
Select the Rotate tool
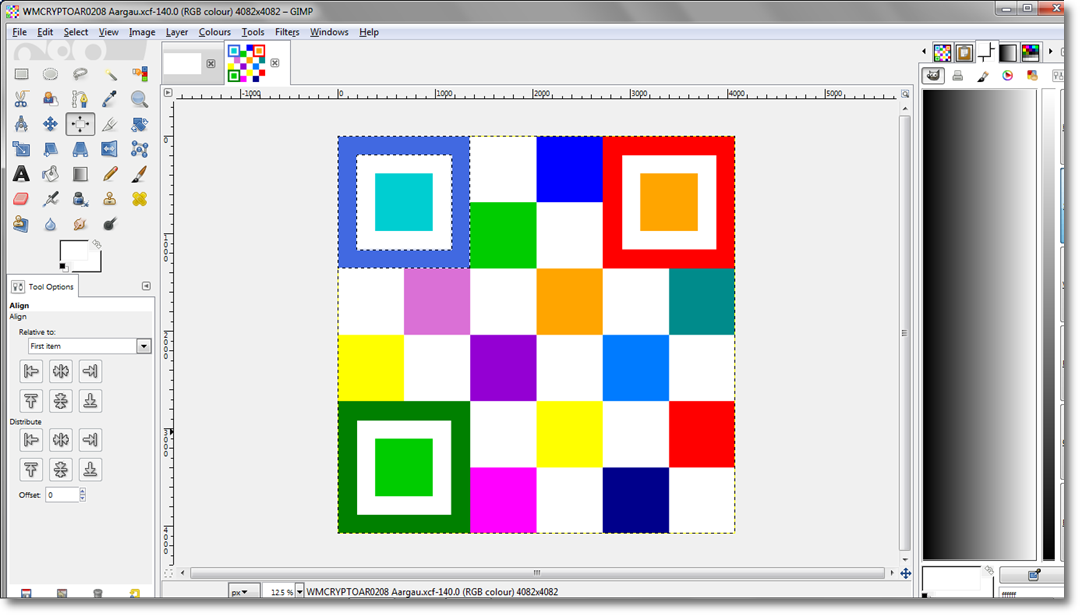[x=140, y=124]
